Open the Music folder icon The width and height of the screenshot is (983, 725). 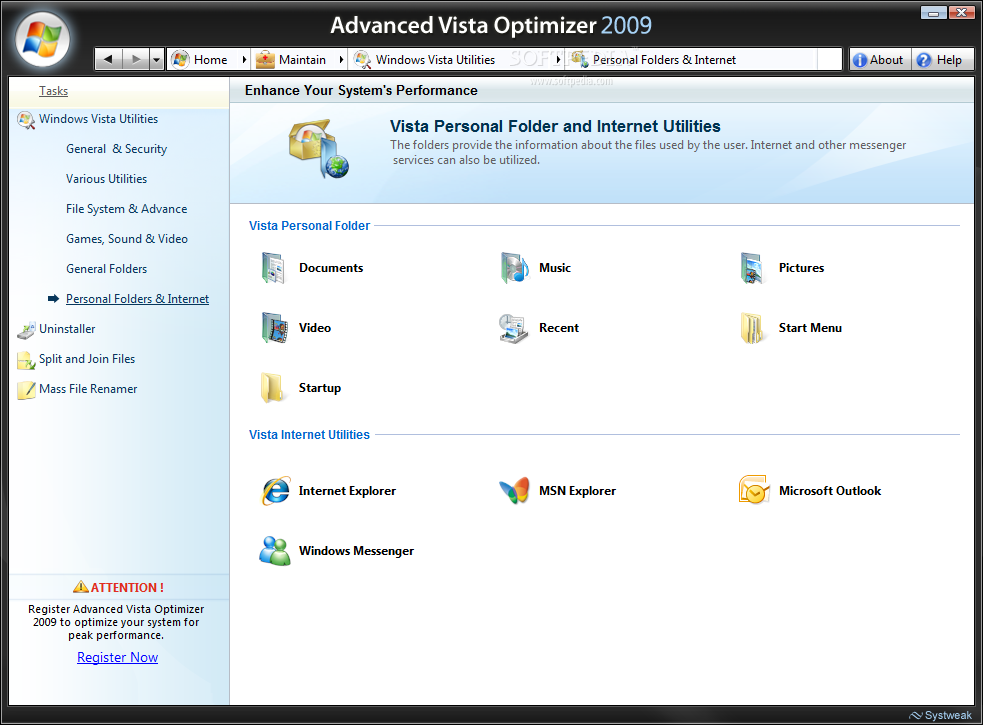514,268
